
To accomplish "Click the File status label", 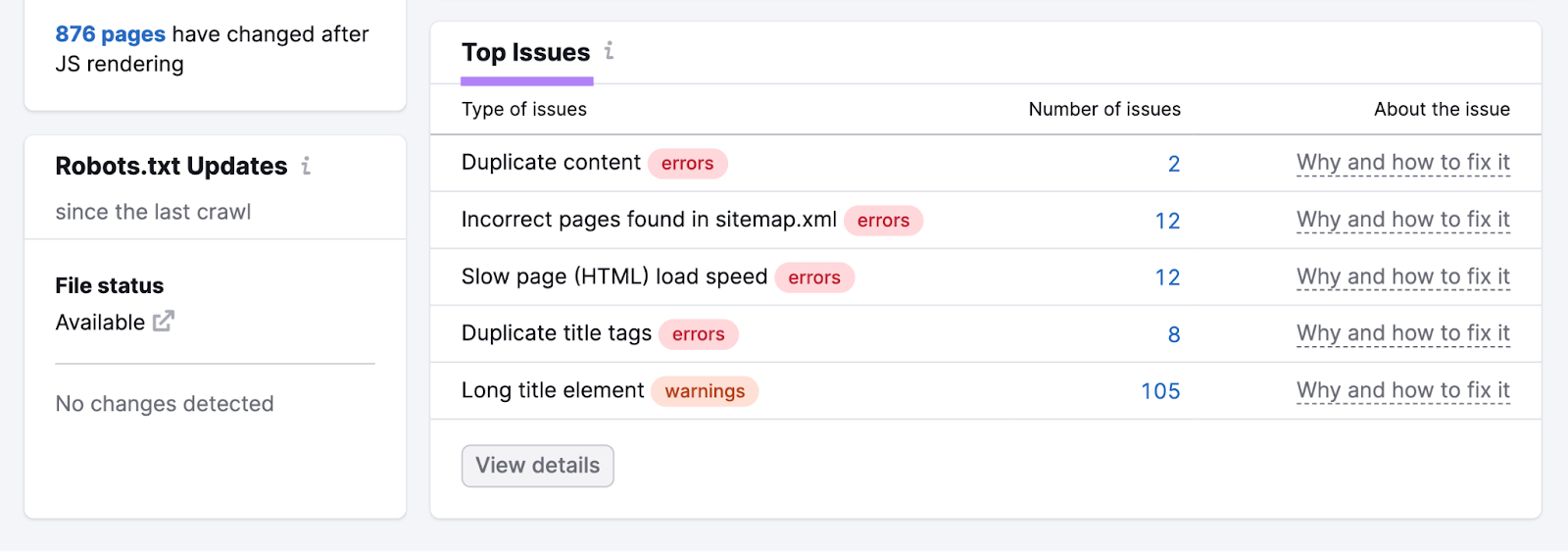I will click(110, 286).
